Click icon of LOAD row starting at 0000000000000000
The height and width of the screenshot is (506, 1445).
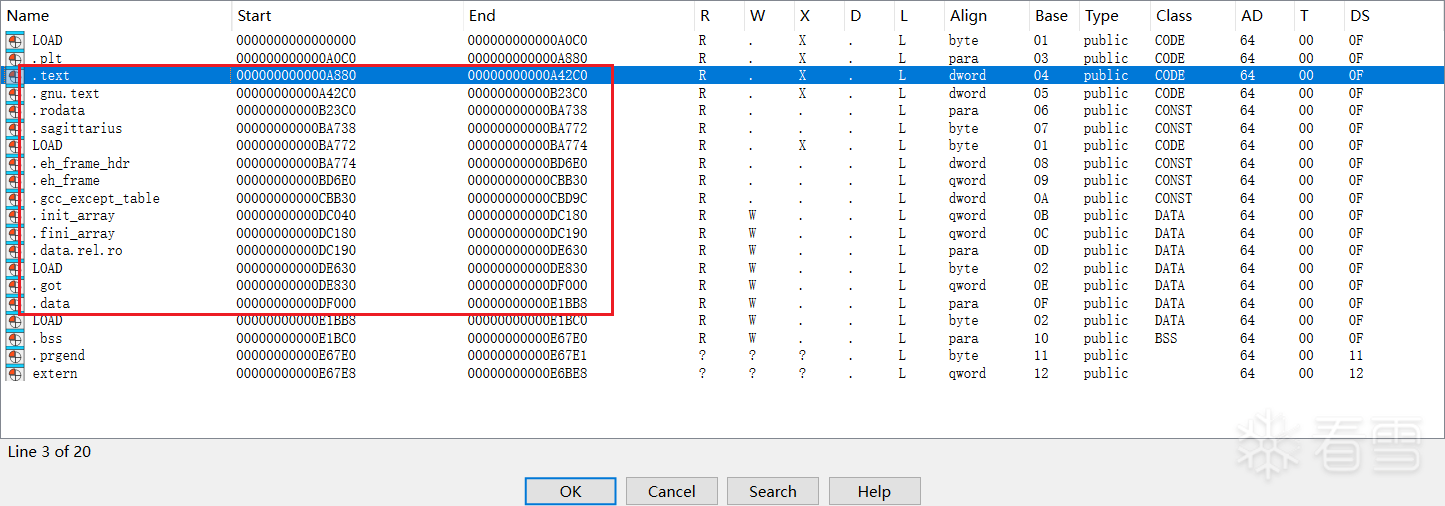coord(15,40)
